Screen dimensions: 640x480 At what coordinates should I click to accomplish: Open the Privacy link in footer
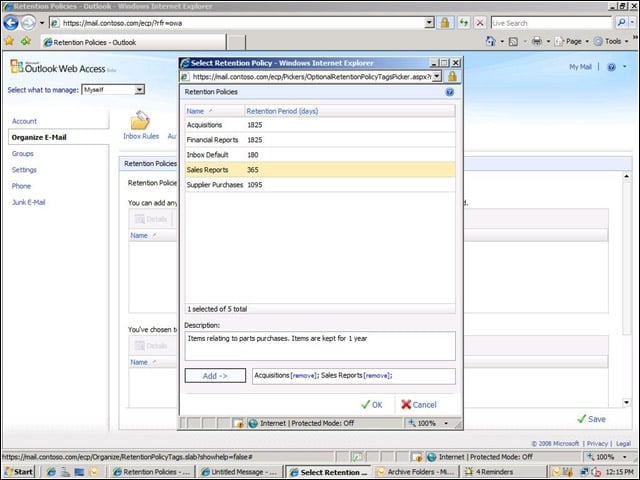[597, 444]
